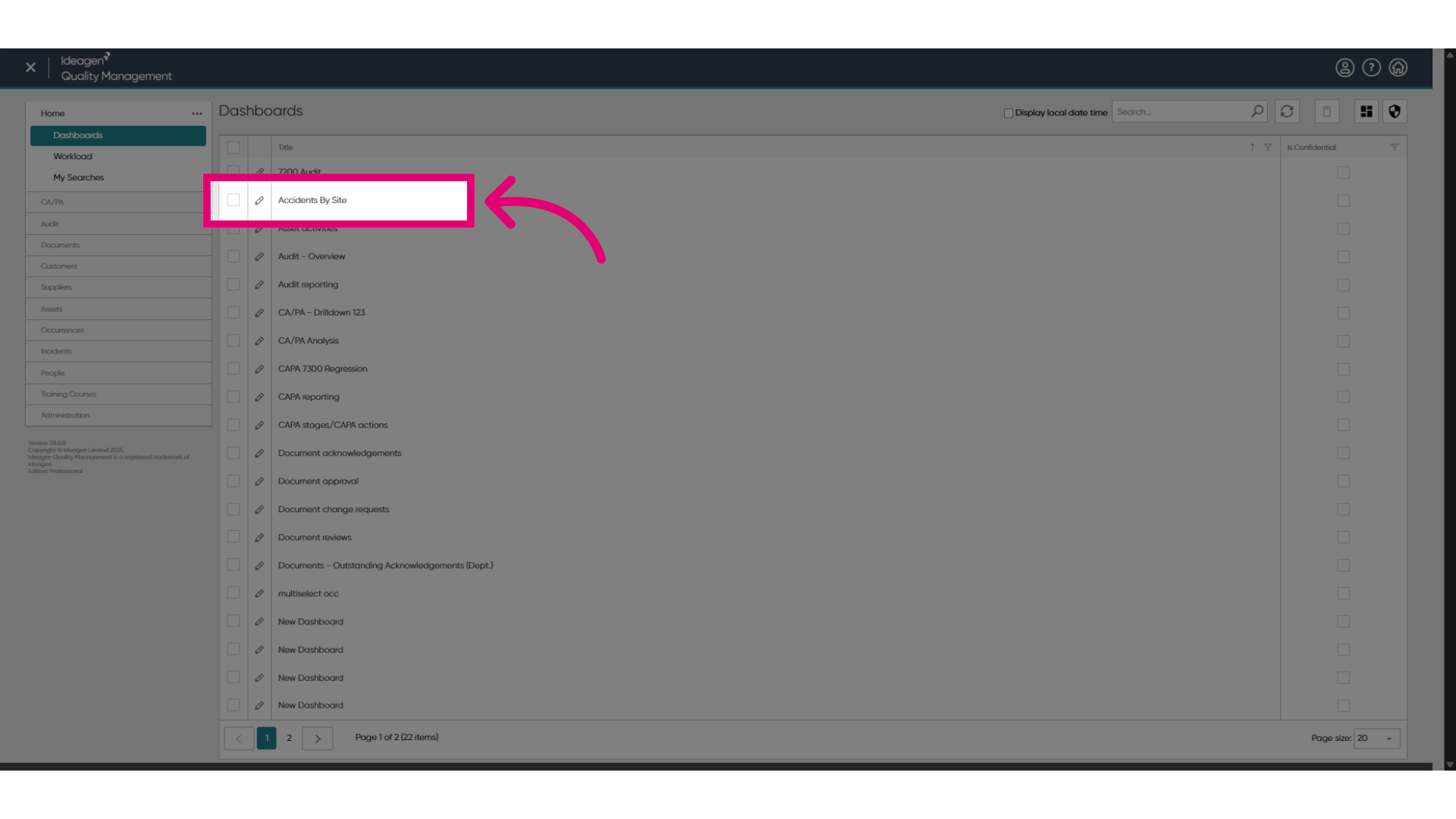The width and height of the screenshot is (1456, 819).
Task: Click the delete trash icon
Action: [1326, 111]
